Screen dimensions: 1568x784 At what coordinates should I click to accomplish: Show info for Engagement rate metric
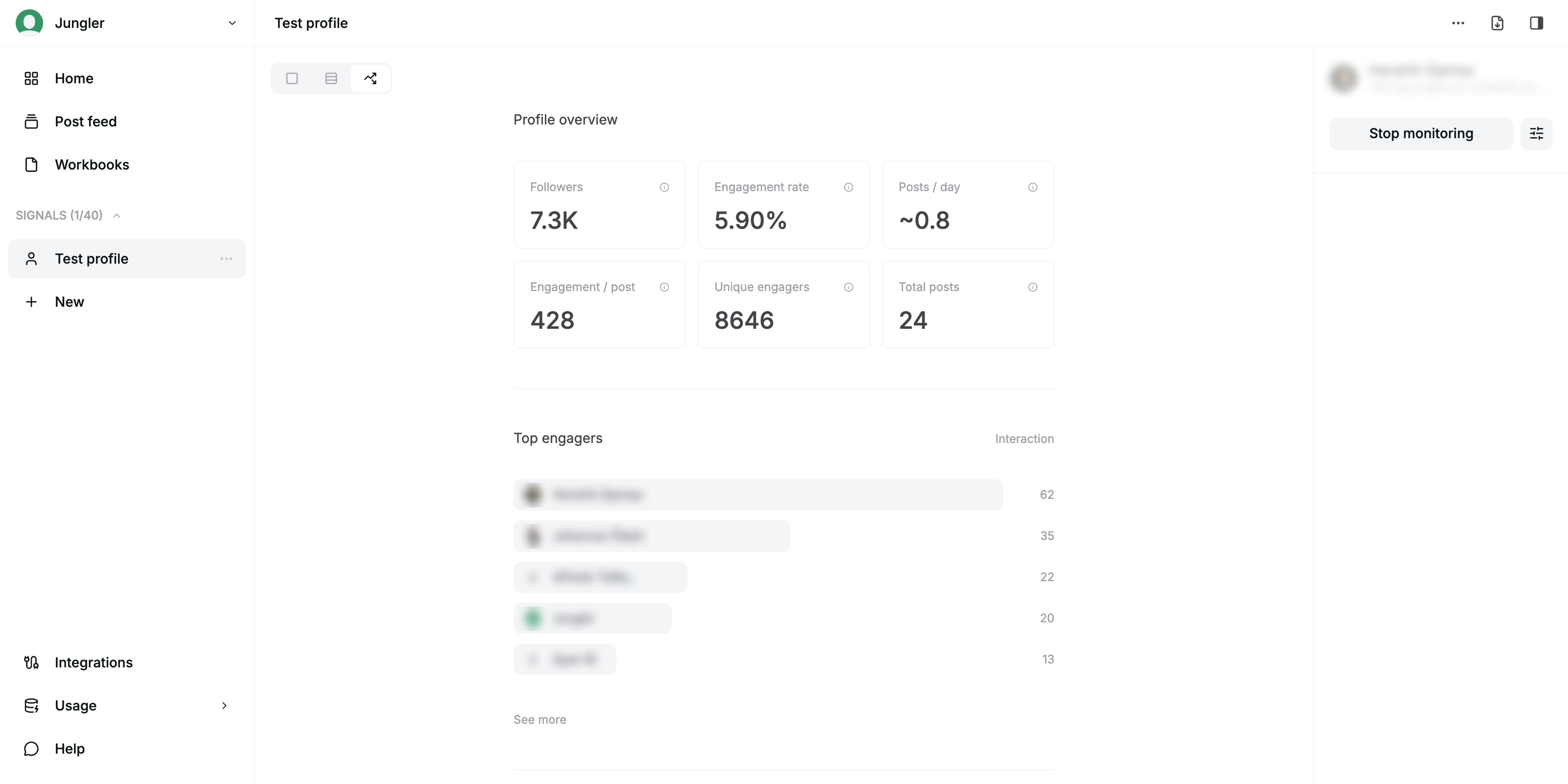tap(849, 188)
